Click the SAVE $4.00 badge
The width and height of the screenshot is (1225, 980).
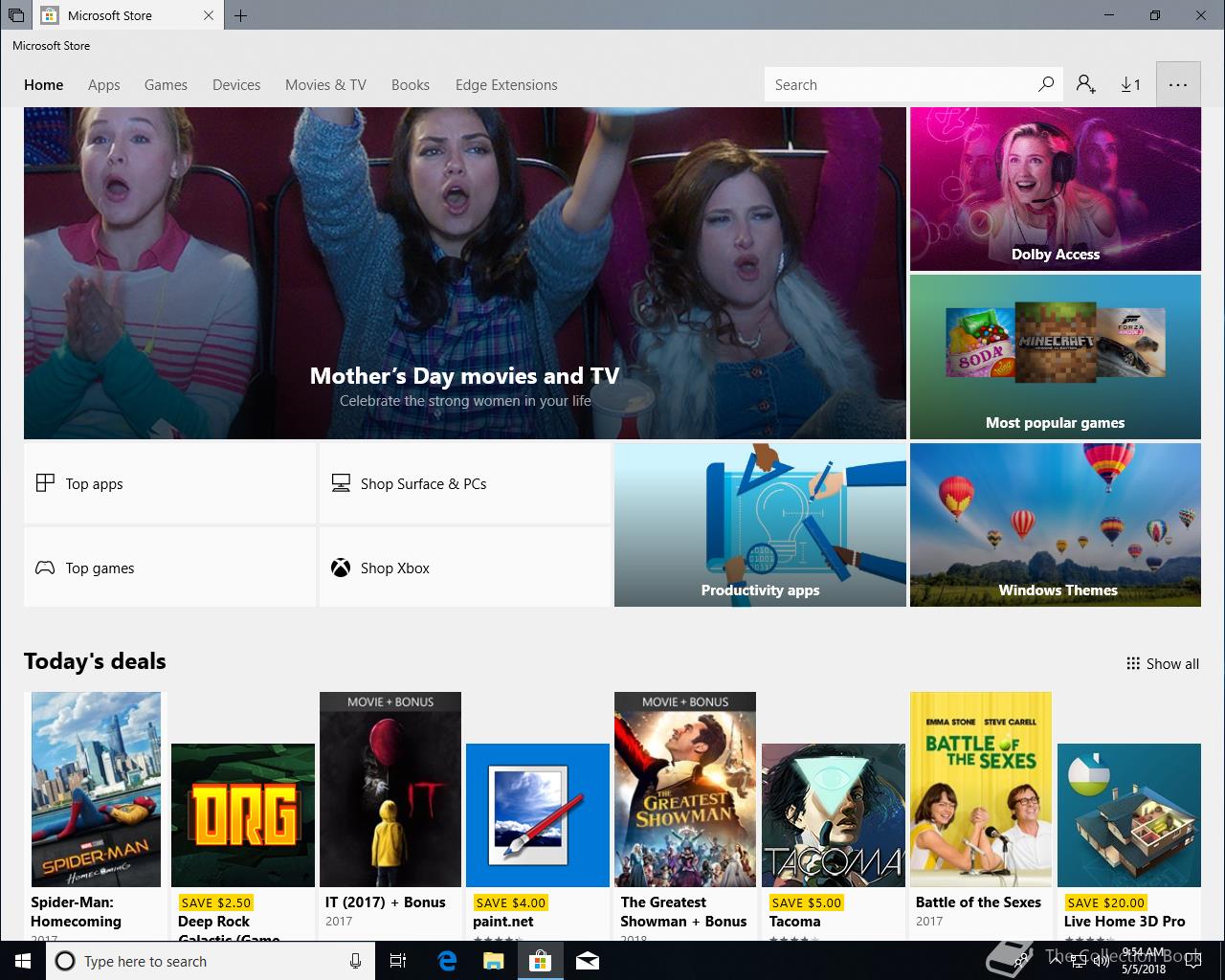coord(510,902)
